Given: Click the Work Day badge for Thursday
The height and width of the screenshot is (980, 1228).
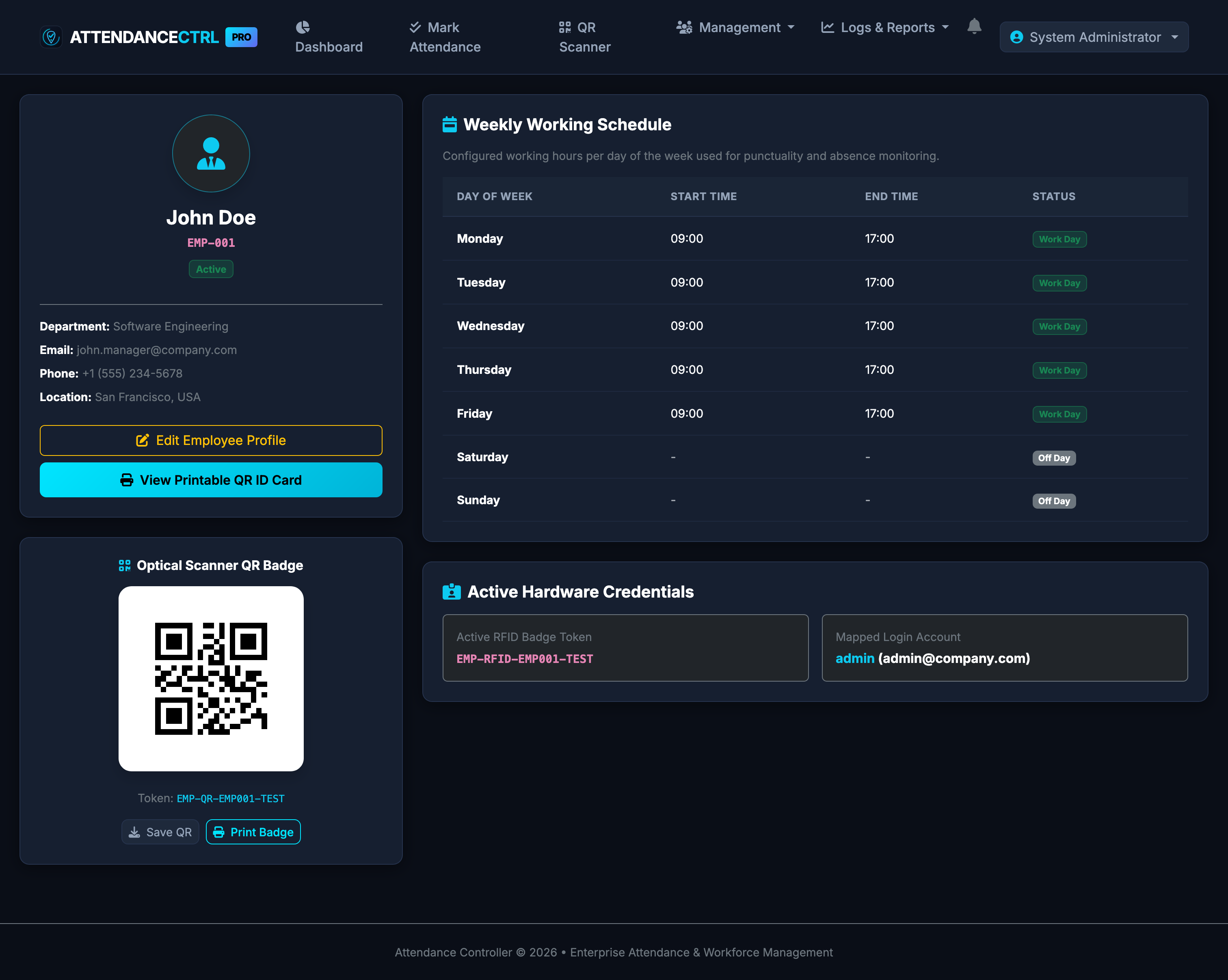Looking at the screenshot, I should (1059, 370).
